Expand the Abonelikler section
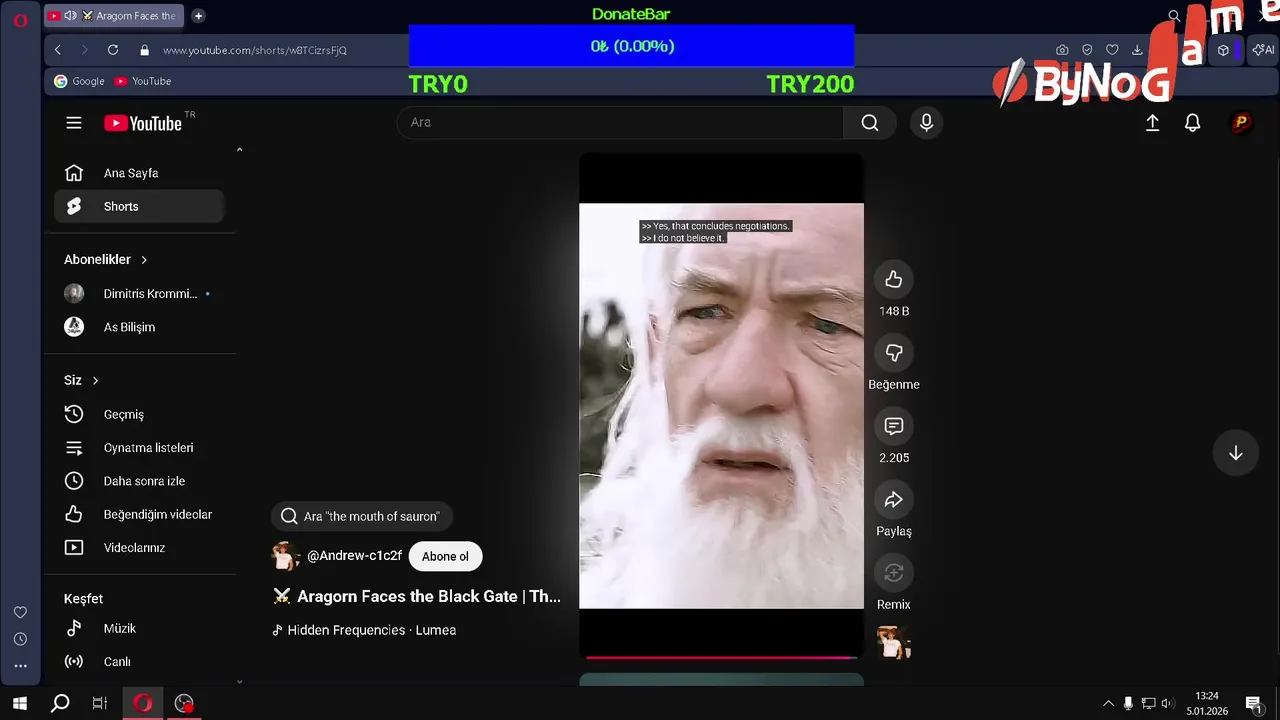The width and height of the screenshot is (1280, 720). [x=106, y=259]
